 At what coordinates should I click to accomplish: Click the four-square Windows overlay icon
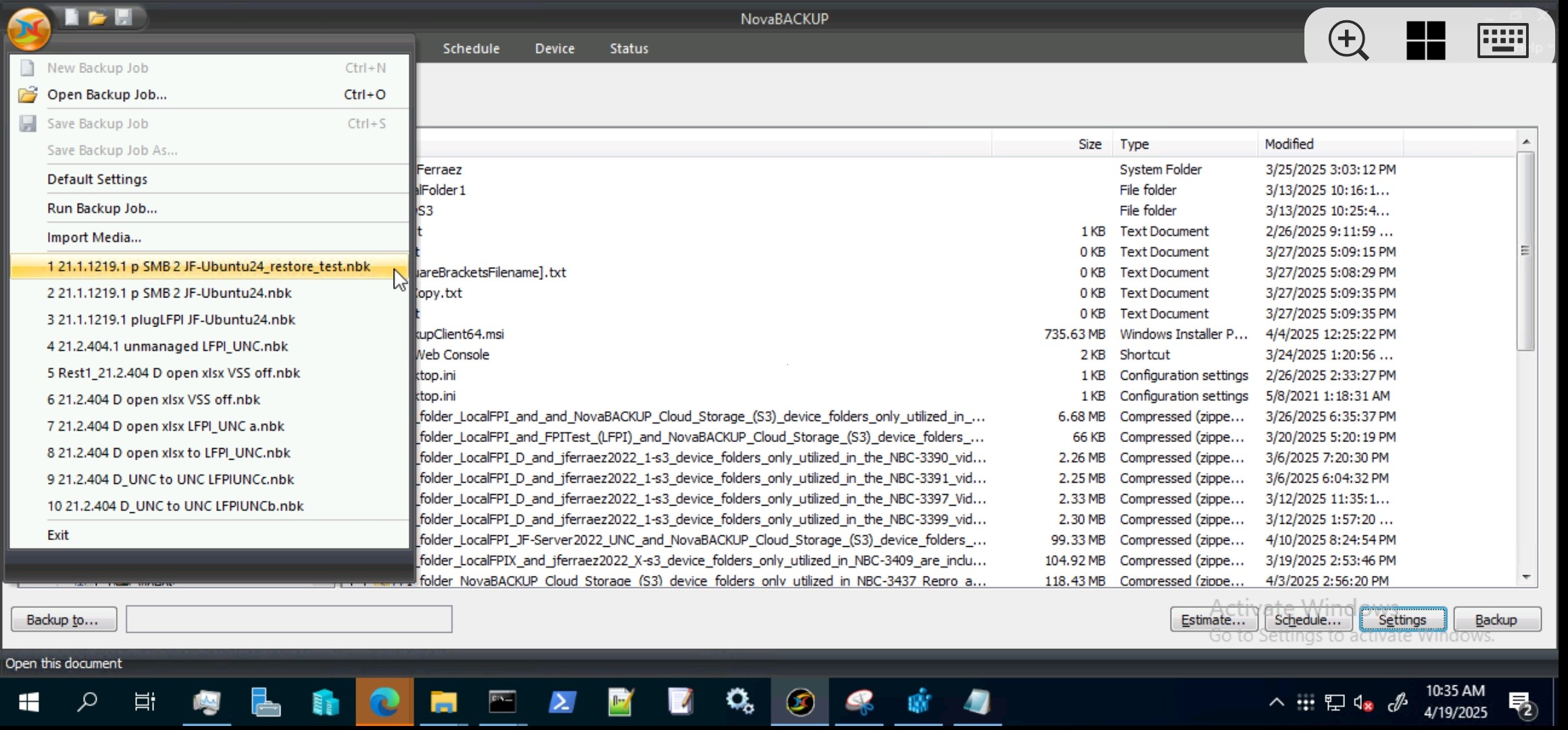click(x=1425, y=40)
